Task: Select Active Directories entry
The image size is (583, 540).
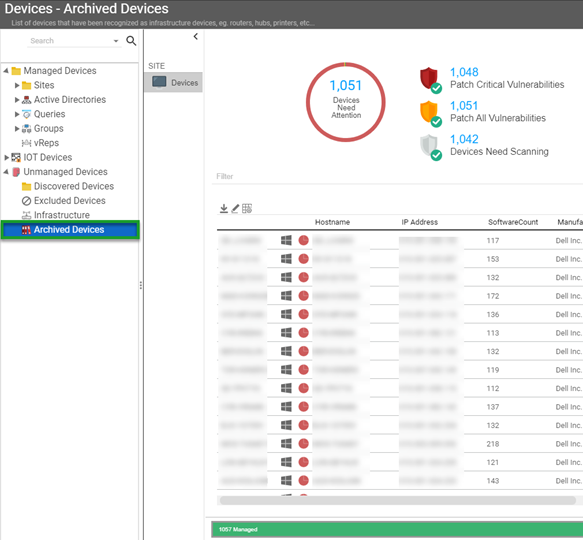Action: (70, 100)
